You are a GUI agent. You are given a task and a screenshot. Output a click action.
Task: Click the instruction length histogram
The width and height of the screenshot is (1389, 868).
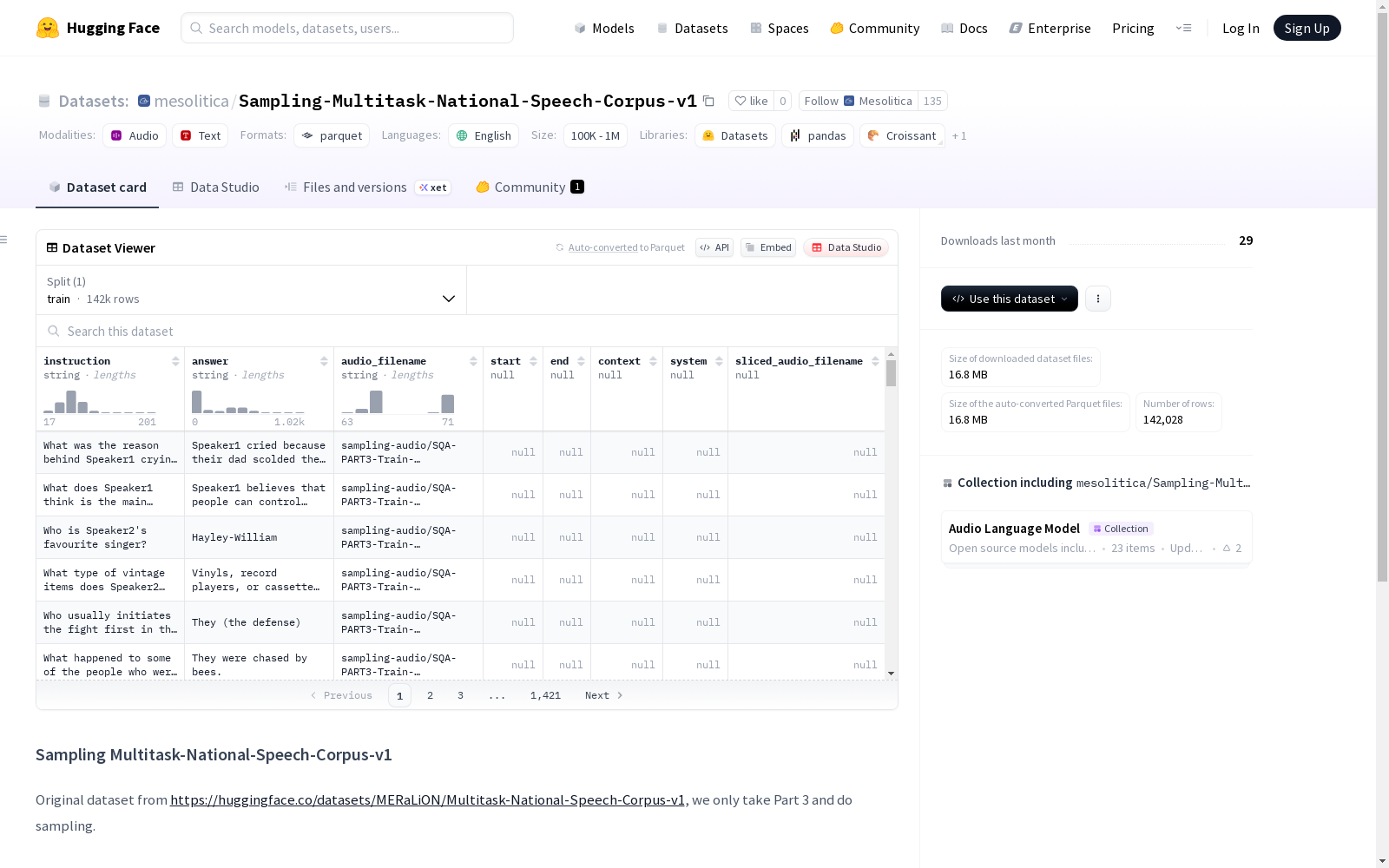pyautogui.click(x=100, y=402)
